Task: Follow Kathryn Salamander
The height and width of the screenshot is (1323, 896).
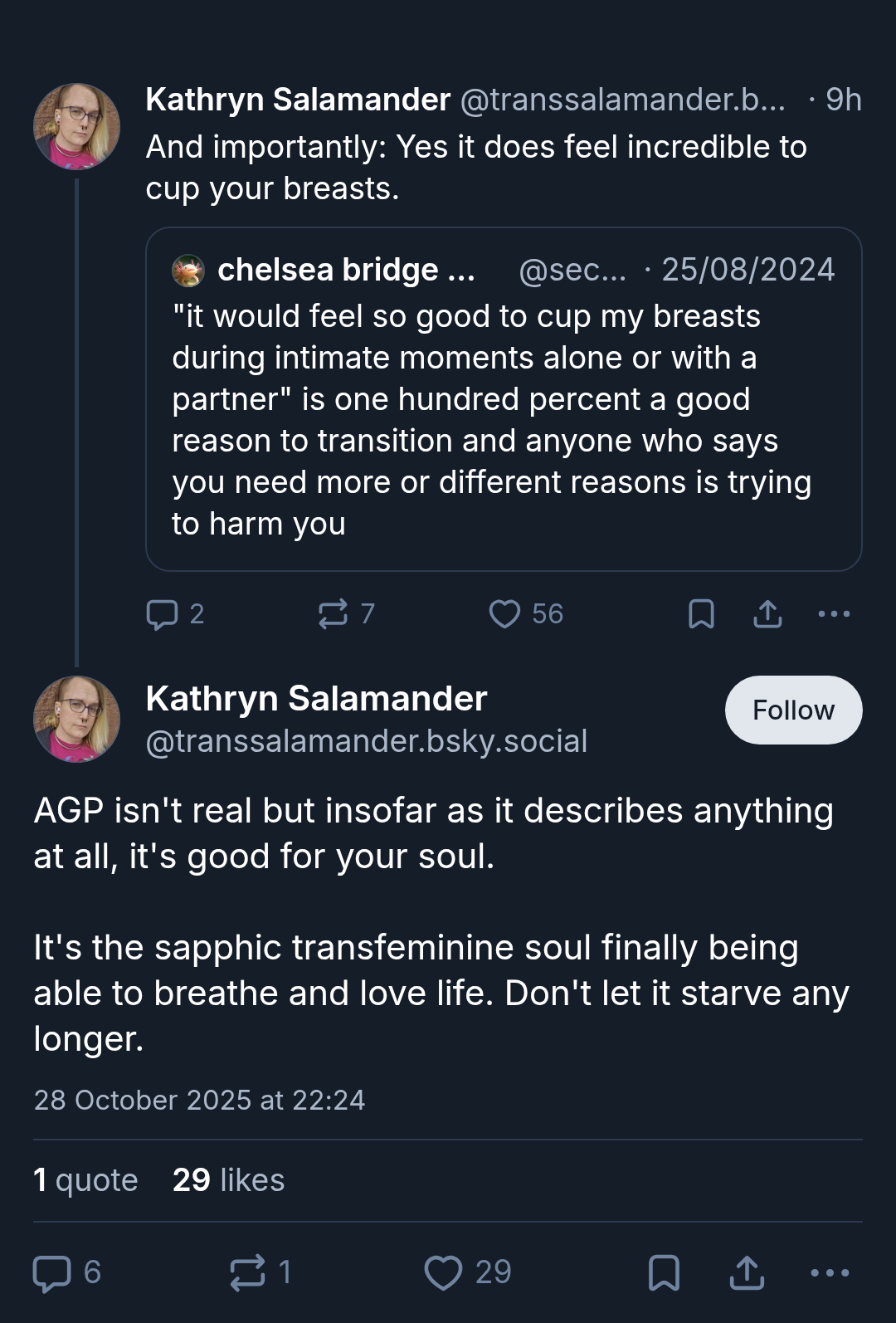Action: tap(793, 710)
